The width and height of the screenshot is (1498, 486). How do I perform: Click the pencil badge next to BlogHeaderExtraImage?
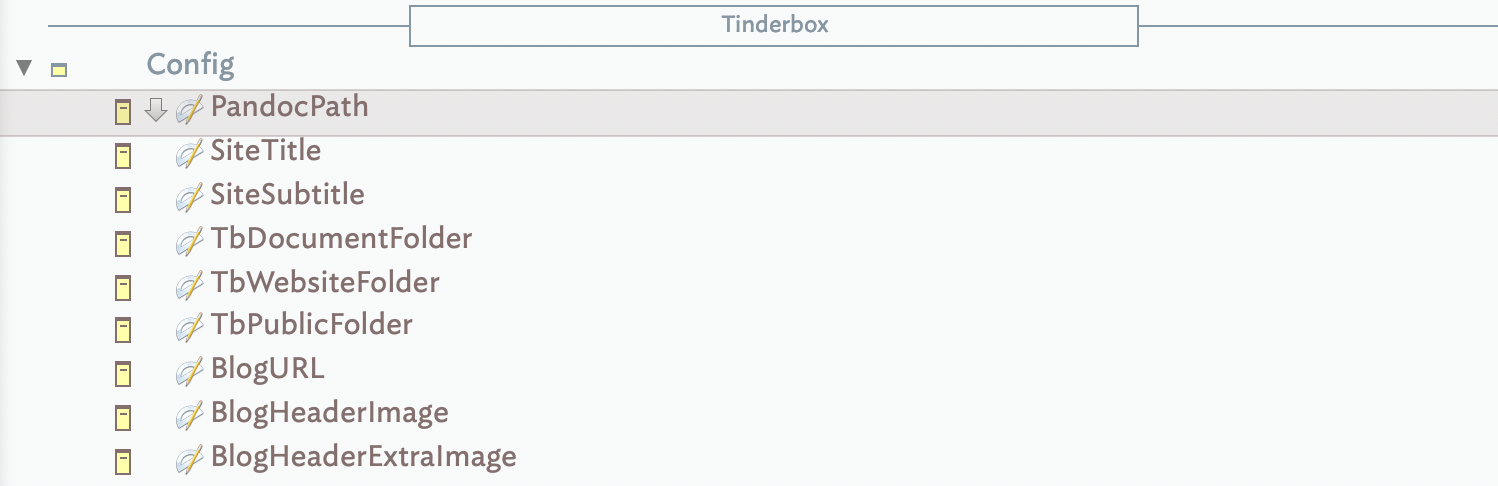tap(189, 460)
